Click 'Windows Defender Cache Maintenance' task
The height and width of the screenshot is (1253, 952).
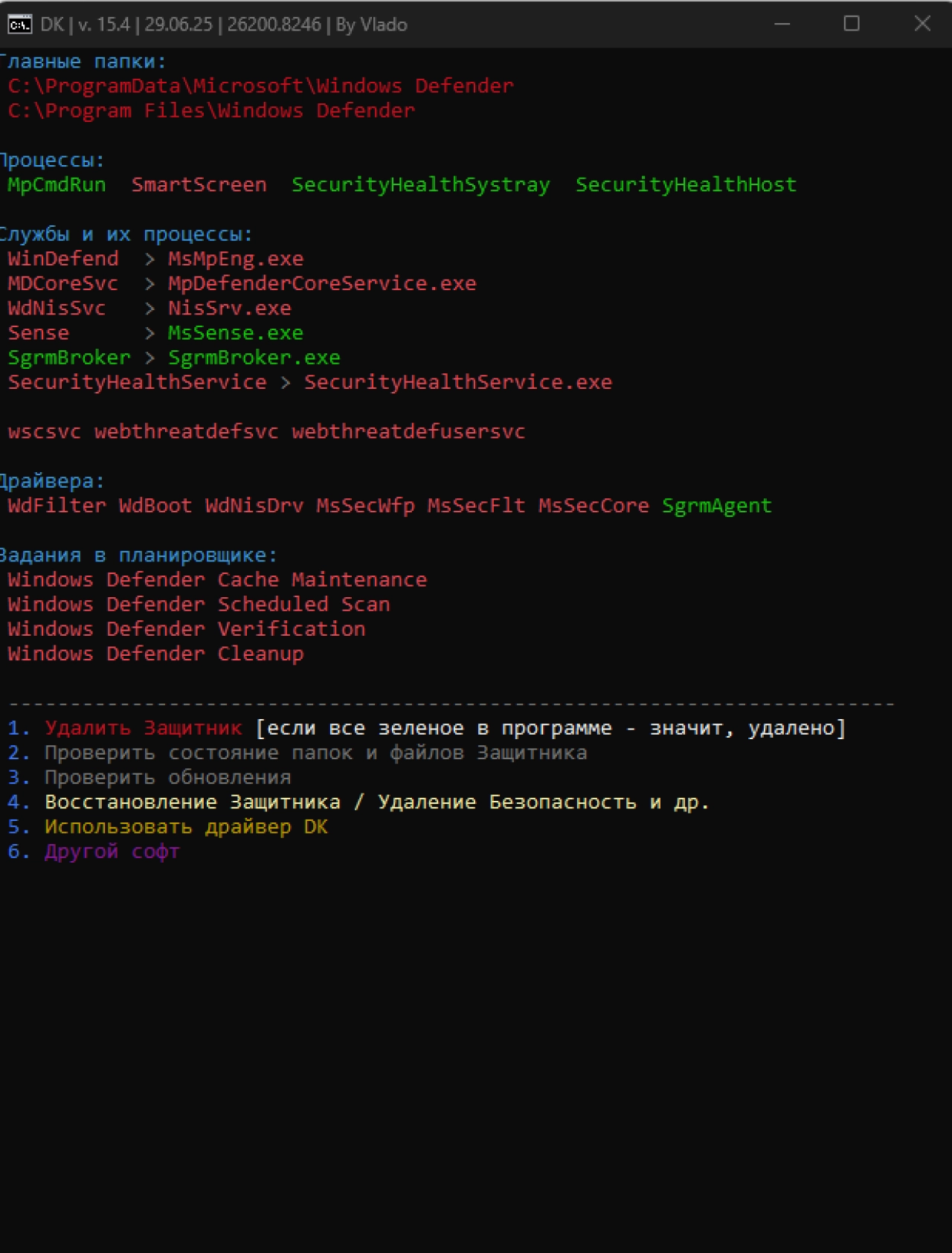(217, 579)
